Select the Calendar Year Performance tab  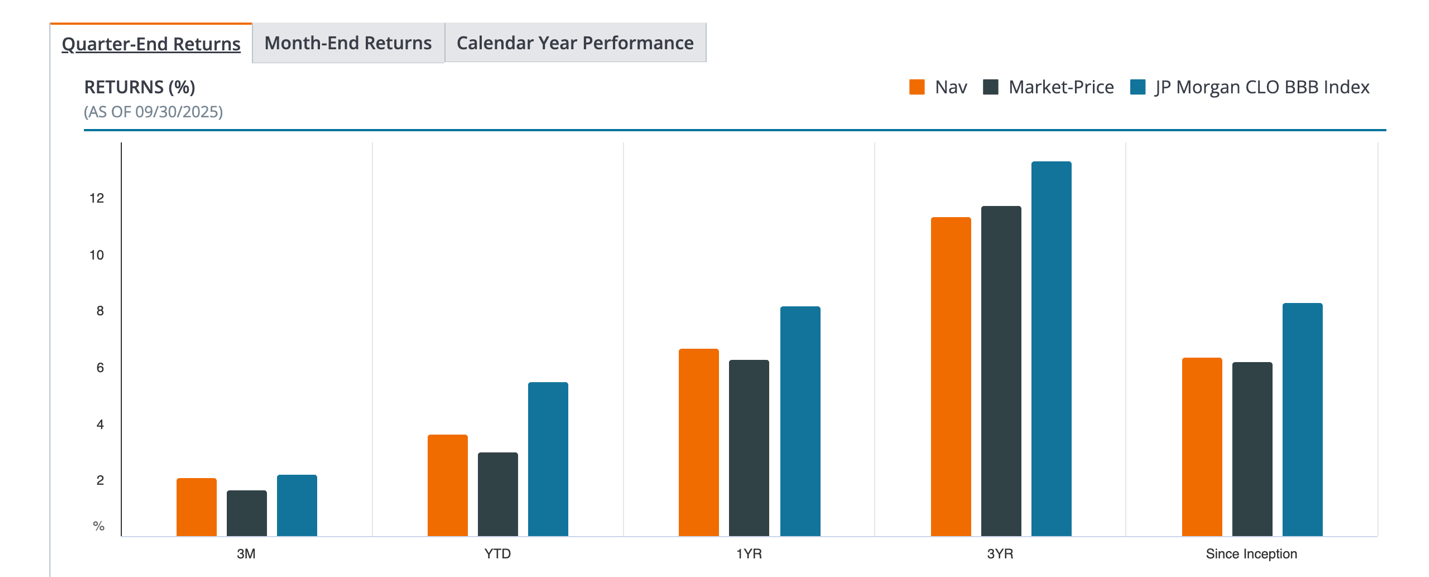click(x=575, y=44)
